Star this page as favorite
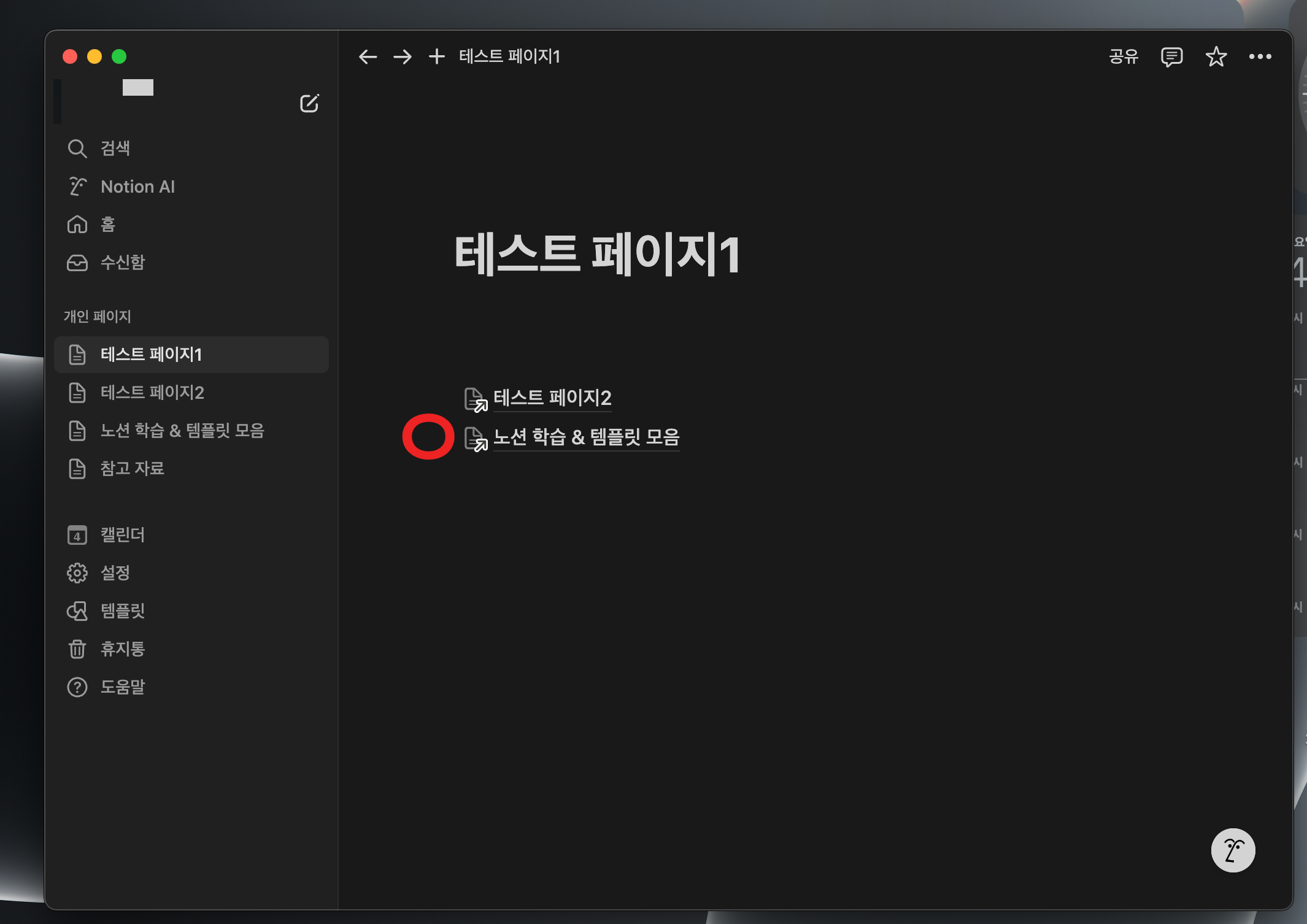This screenshot has height=924, width=1307. pyautogui.click(x=1216, y=56)
